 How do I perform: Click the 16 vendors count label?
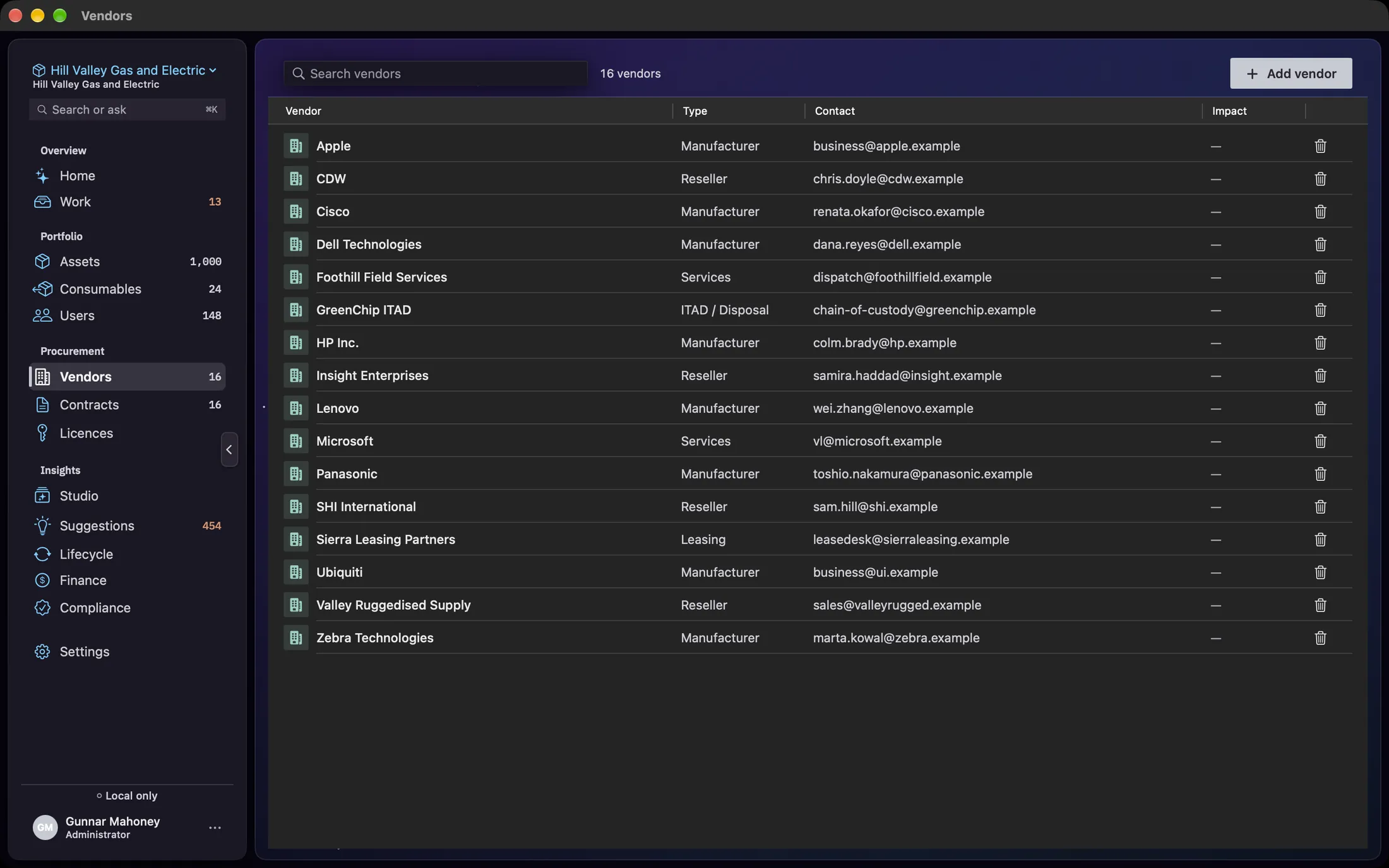pos(630,74)
